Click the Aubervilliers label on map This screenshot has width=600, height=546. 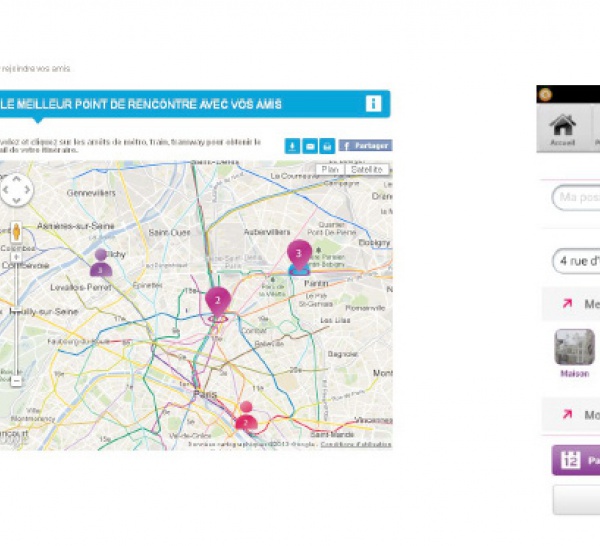267,232
